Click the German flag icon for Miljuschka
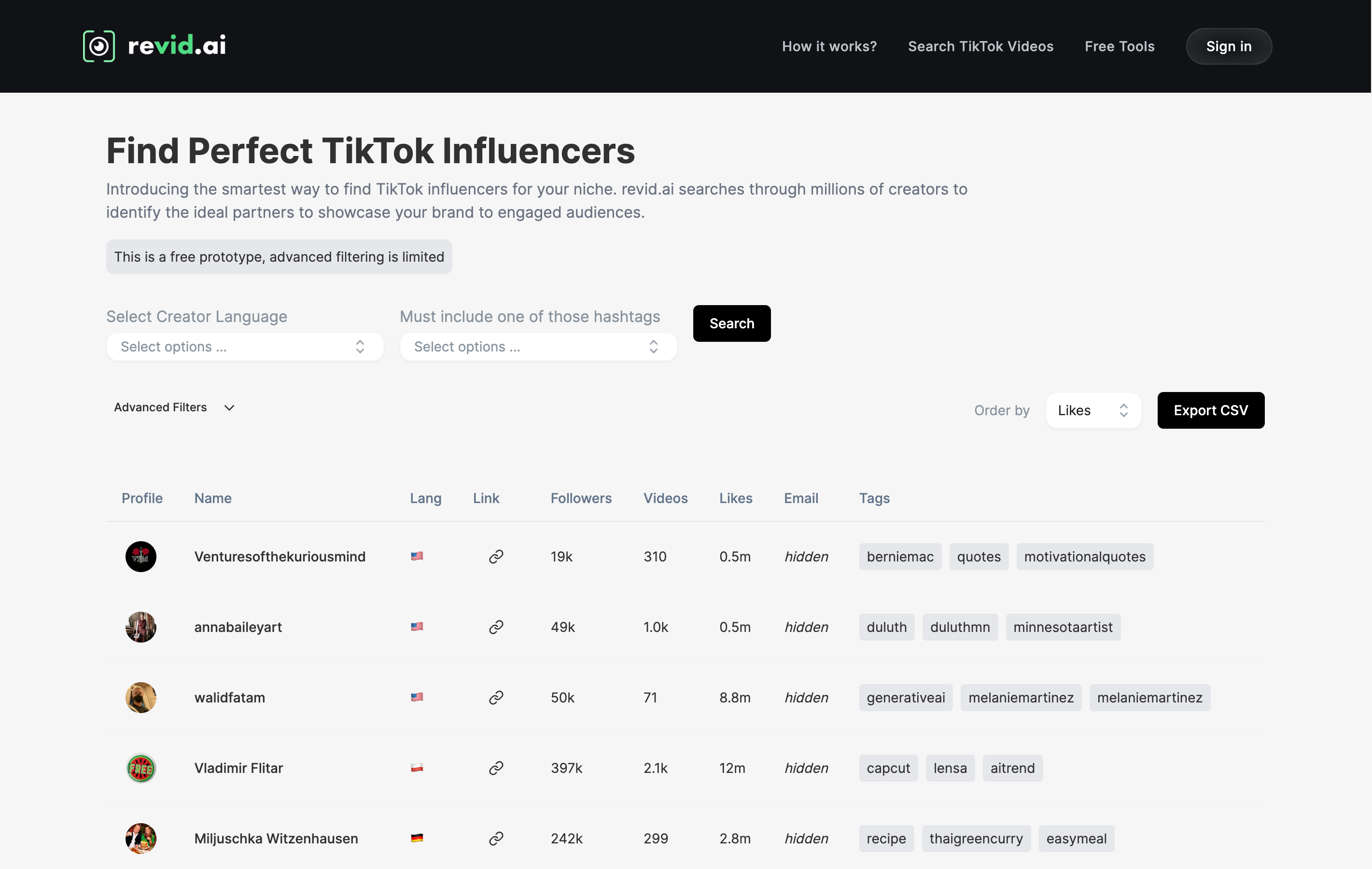The image size is (1372, 869). (417, 838)
